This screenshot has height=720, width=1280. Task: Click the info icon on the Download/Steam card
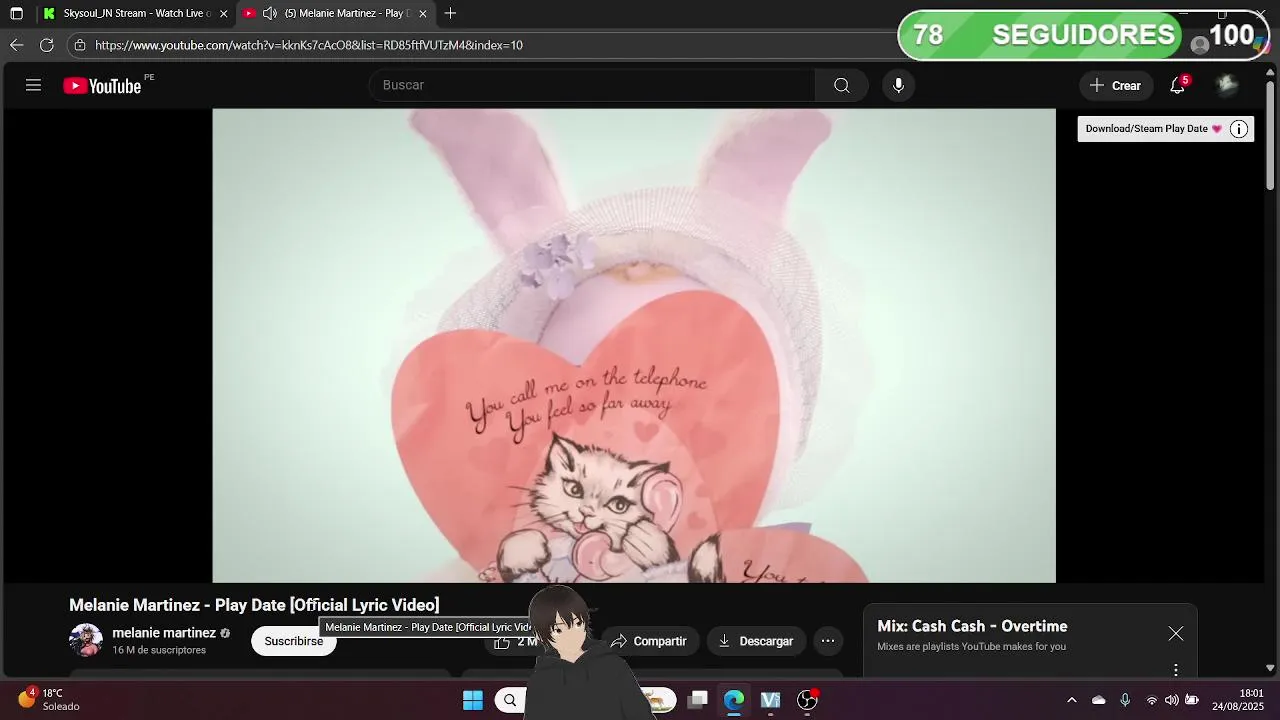(1239, 129)
